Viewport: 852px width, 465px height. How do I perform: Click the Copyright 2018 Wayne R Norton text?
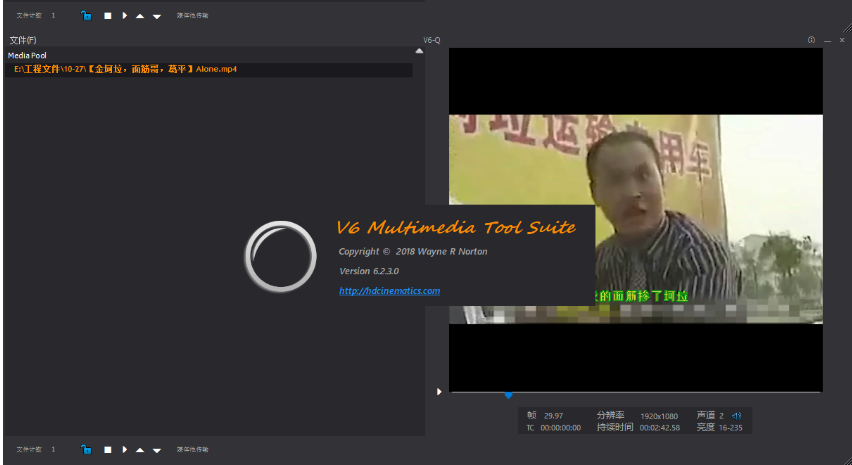tap(413, 252)
